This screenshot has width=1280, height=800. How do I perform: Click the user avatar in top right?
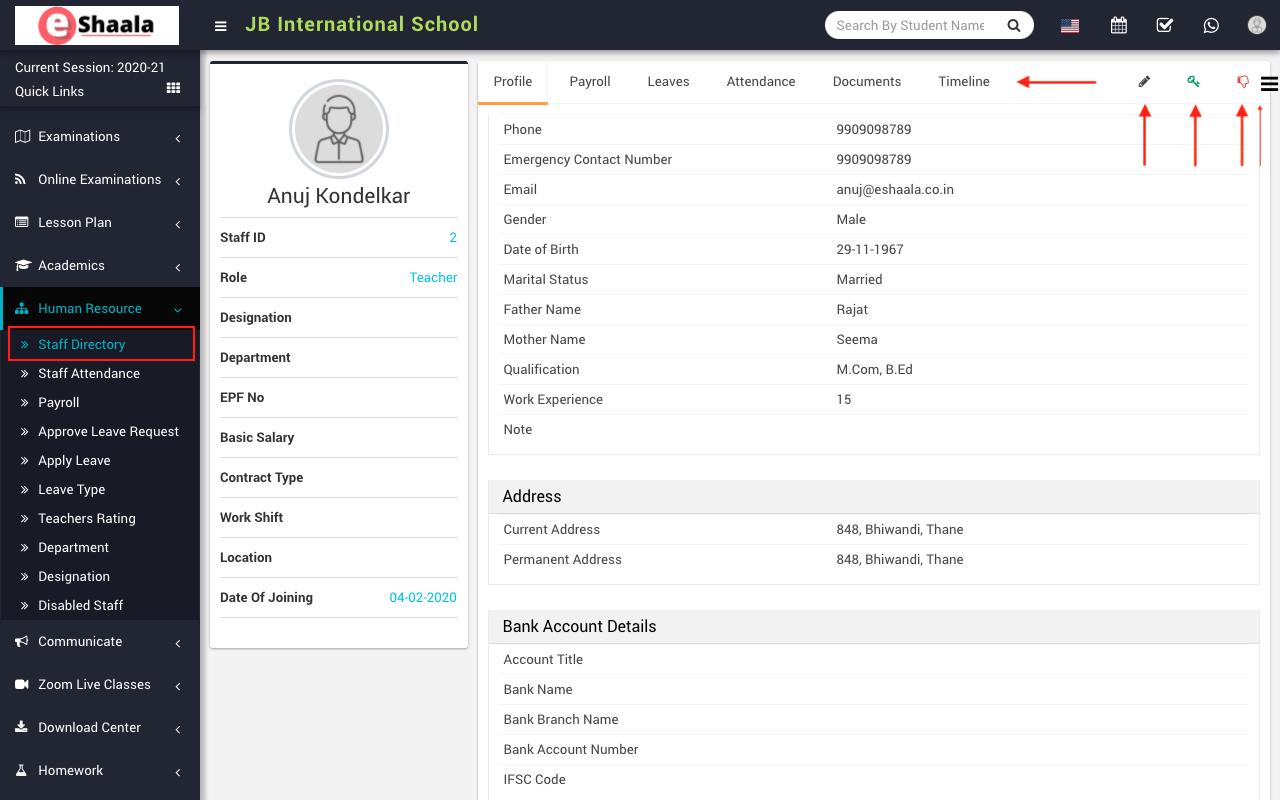1257,26
